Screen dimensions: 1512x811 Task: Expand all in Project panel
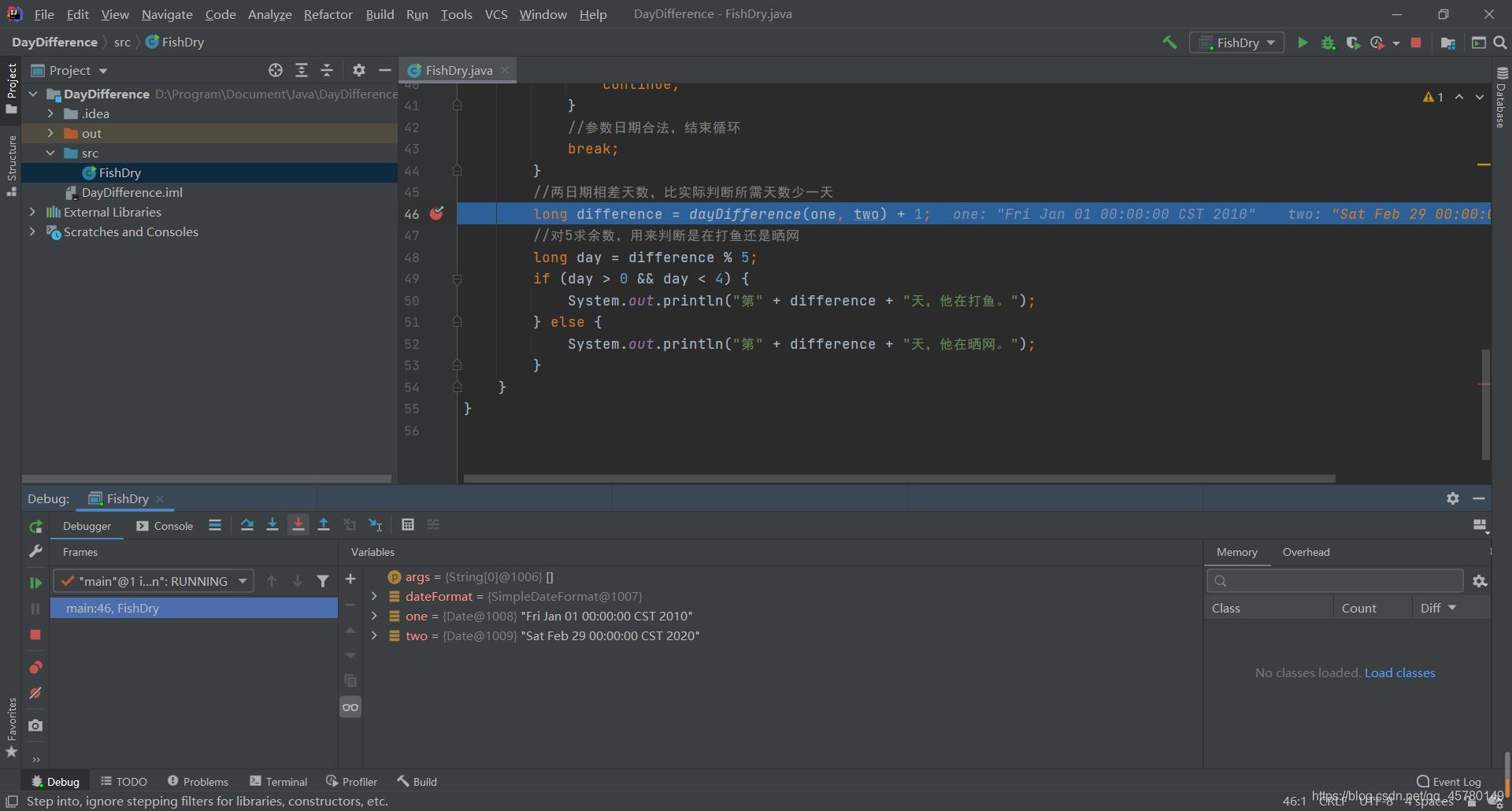click(301, 70)
